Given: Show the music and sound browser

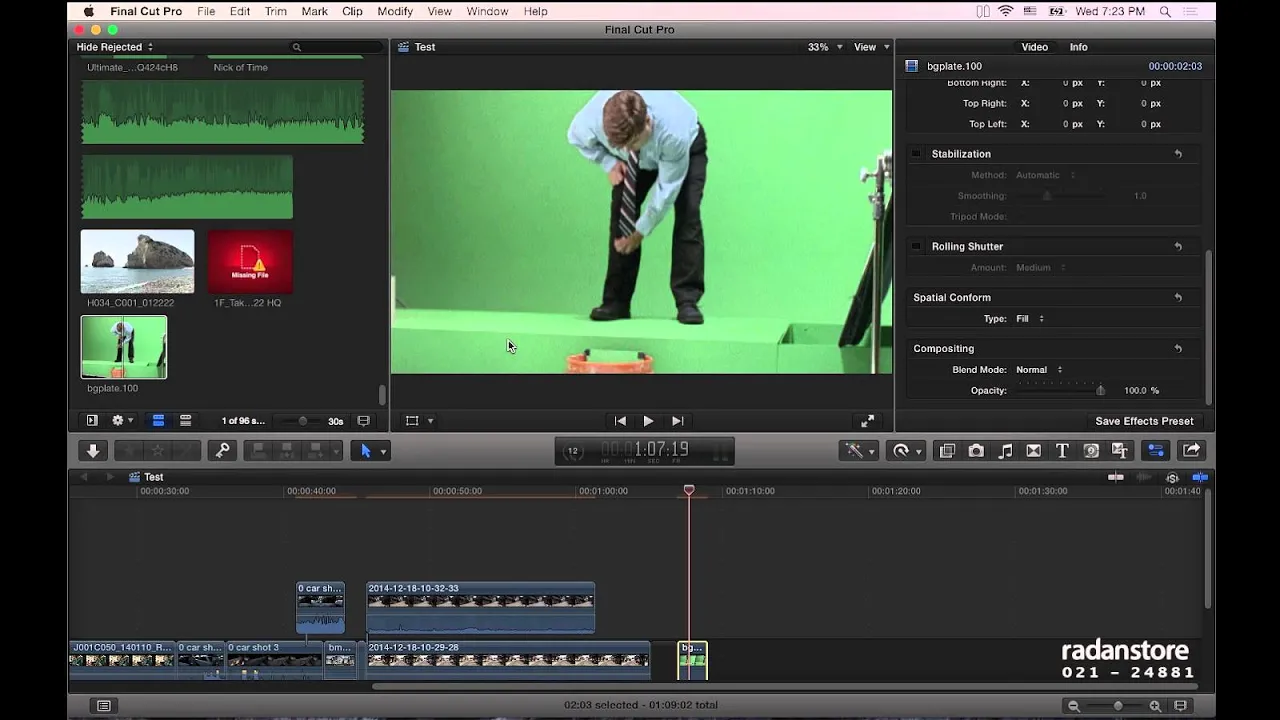Looking at the screenshot, I should click(1005, 451).
